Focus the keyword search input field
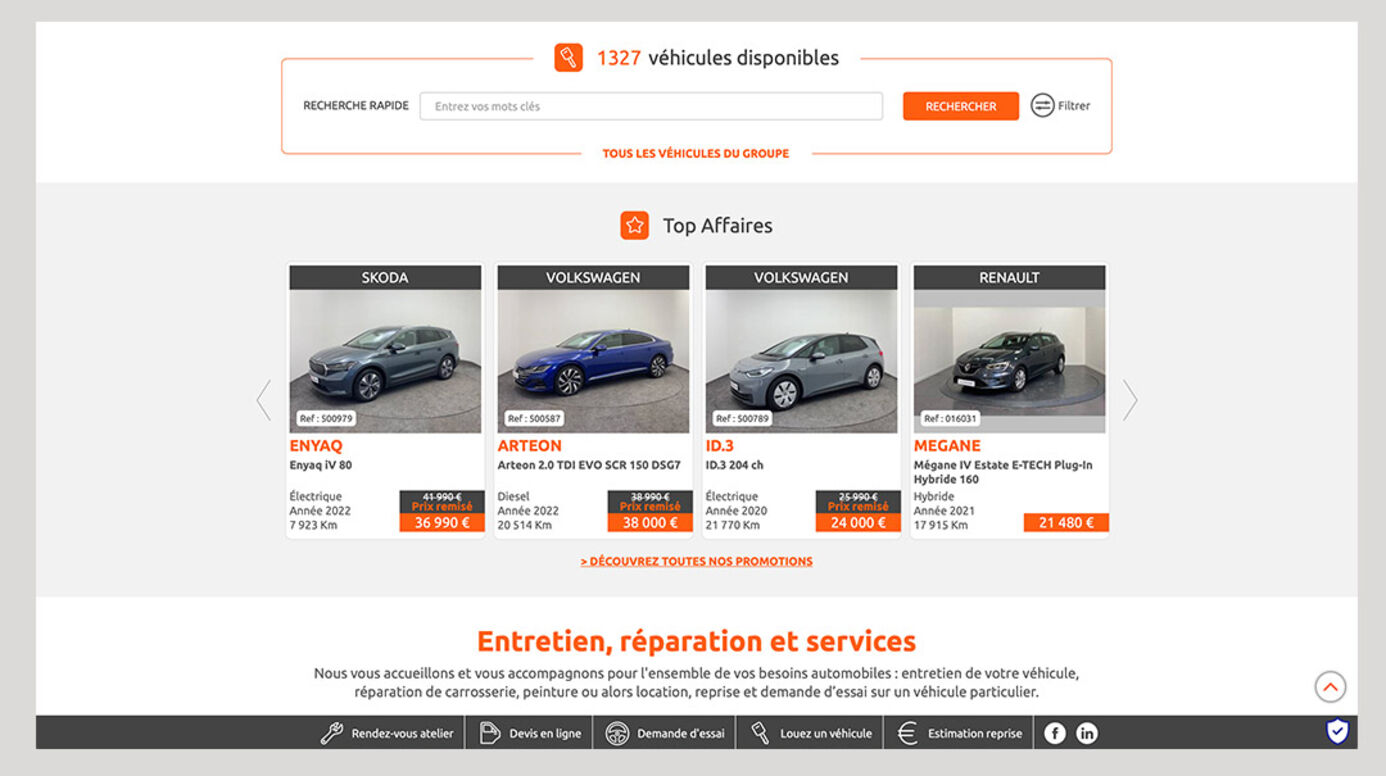1386x776 pixels. click(x=651, y=106)
